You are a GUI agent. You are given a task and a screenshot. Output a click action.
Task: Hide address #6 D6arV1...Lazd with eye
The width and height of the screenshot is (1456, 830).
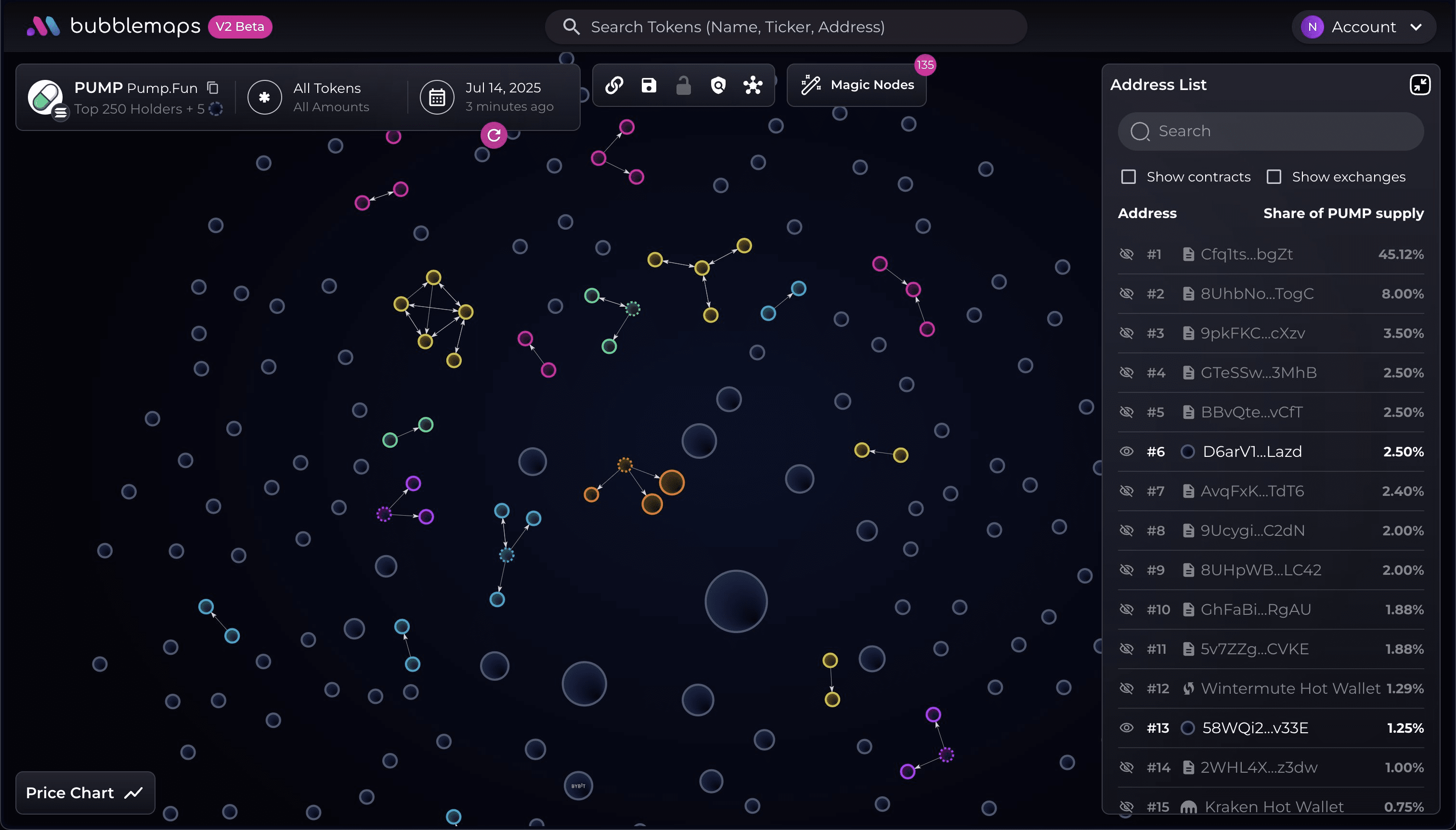pyautogui.click(x=1127, y=452)
